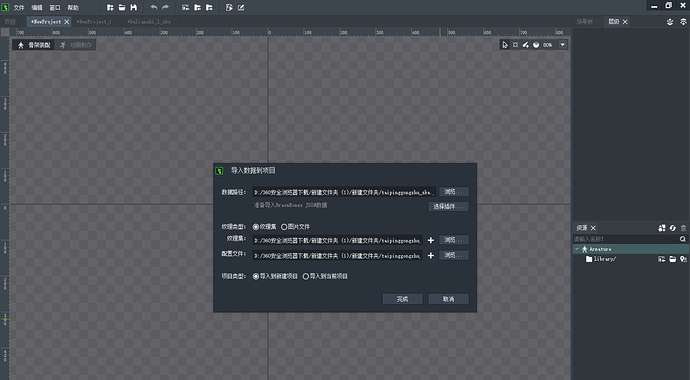The width and height of the screenshot is (690, 380).
Task: Select the library/ folder row
Action: tap(631, 259)
